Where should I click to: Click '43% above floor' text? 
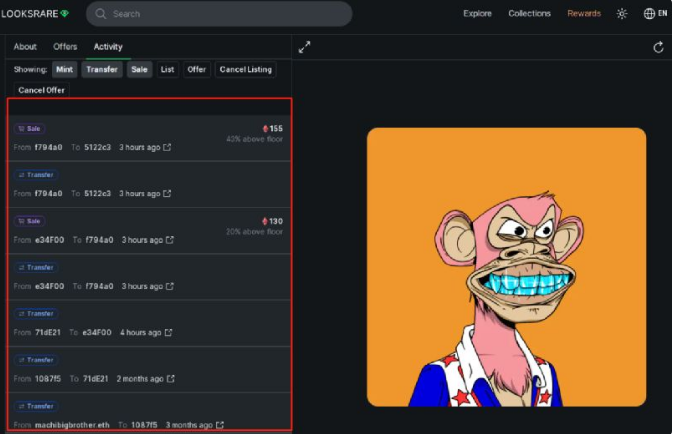click(x=255, y=139)
